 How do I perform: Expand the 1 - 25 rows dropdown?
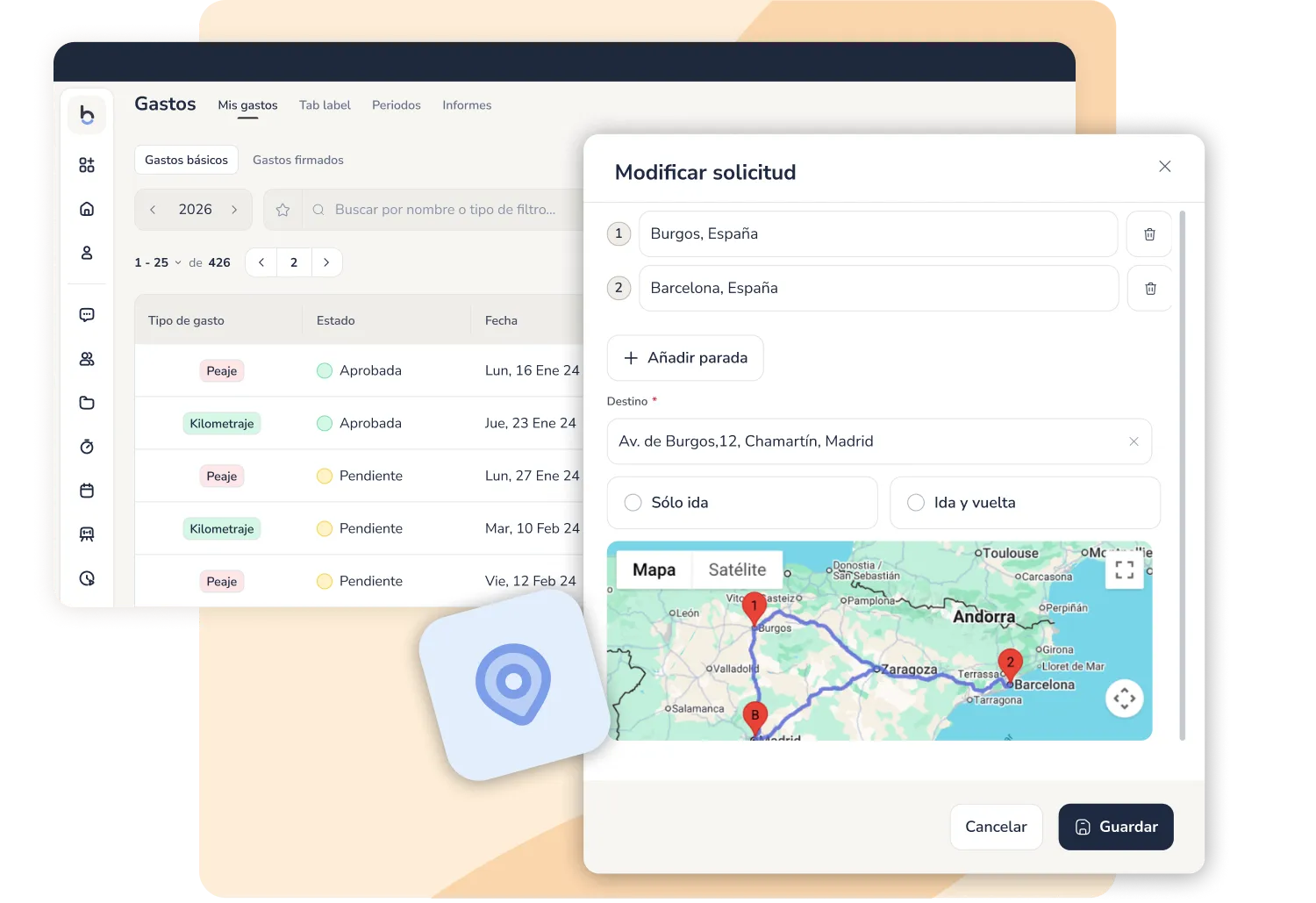coord(158,262)
